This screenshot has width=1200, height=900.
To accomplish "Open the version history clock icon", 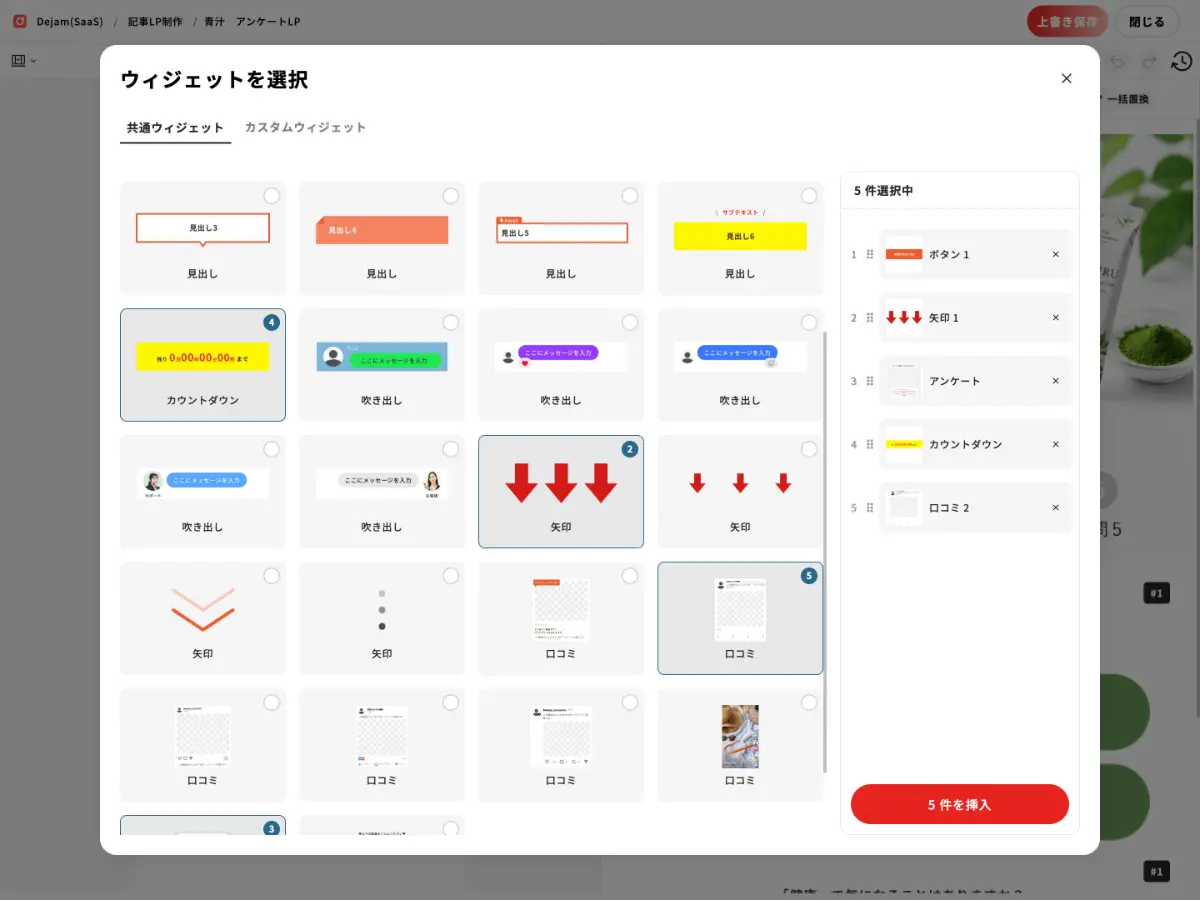I will 1181,61.
